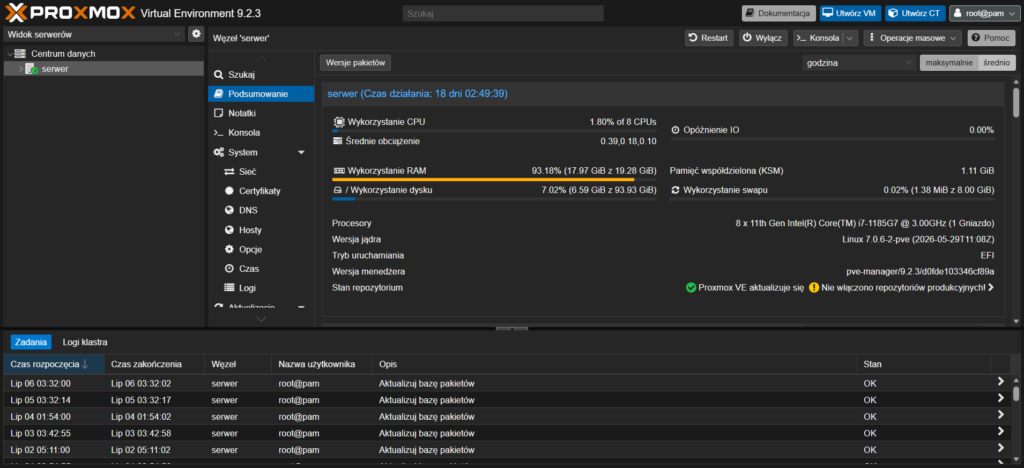Open node Konsola toolbar button
The height and width of the screenshot is (468, 1024).
818,38
